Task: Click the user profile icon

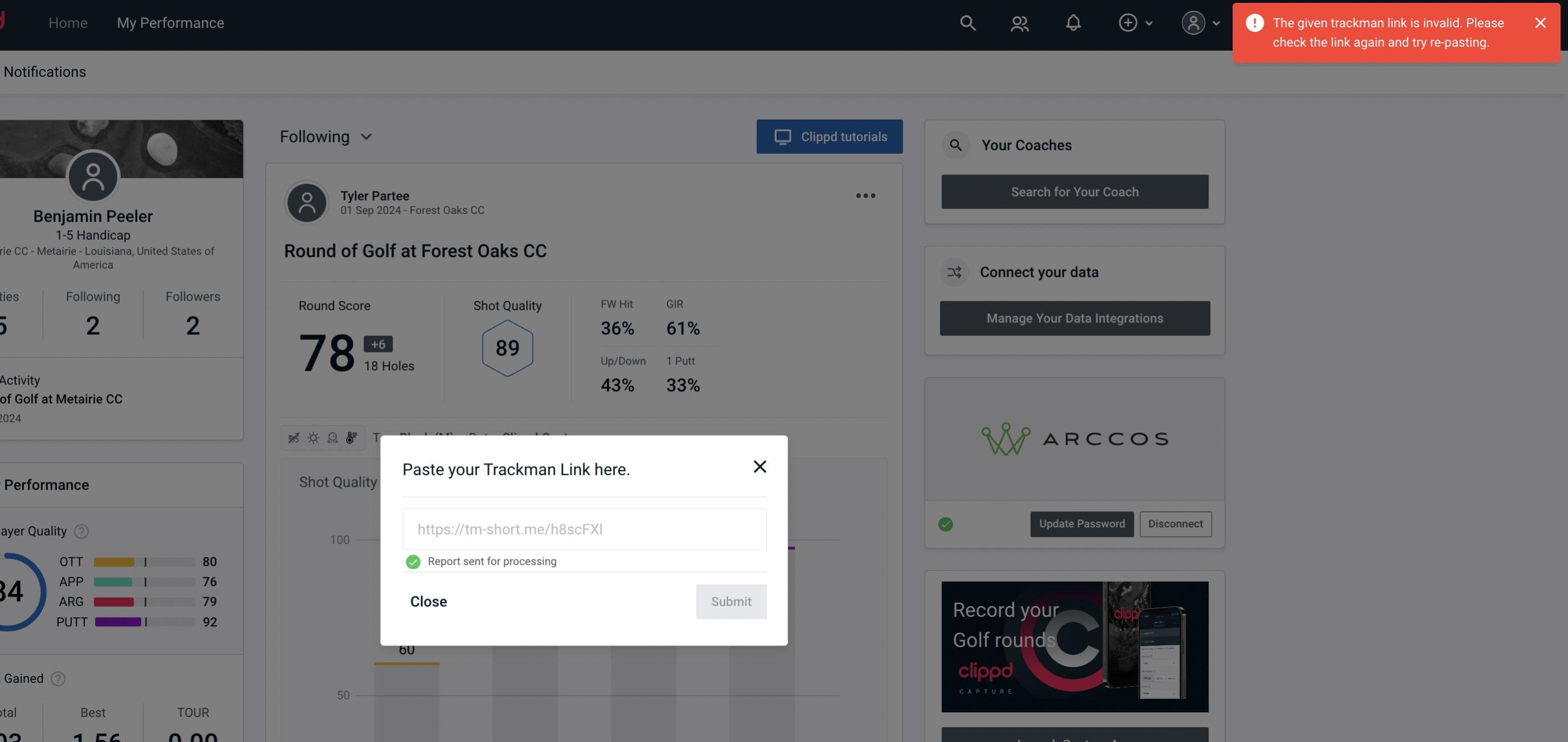Action: [1191, 21]
